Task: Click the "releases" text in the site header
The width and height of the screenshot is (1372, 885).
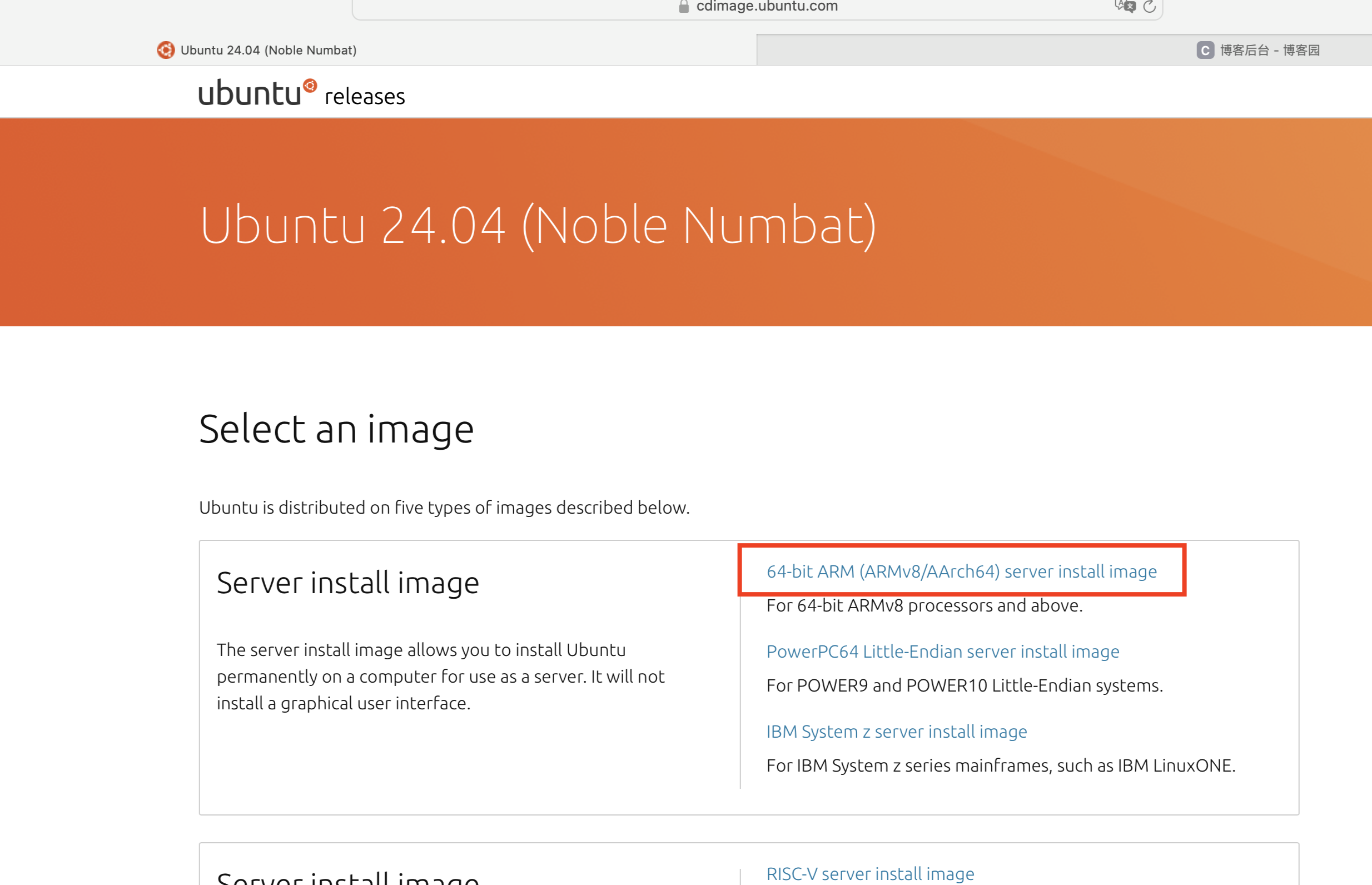Action: (364, 96)
